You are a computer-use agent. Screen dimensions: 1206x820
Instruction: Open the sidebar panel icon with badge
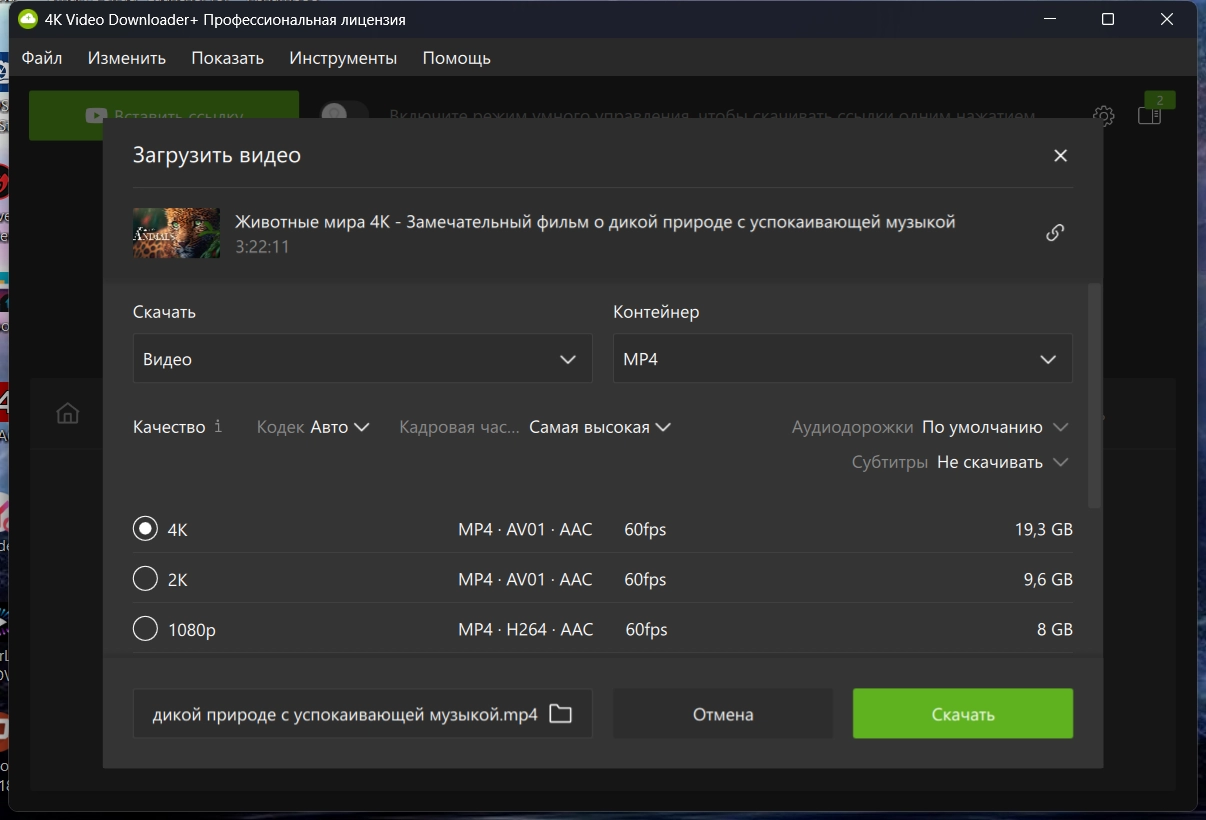pyautogui.click(x=1150, y=115)
